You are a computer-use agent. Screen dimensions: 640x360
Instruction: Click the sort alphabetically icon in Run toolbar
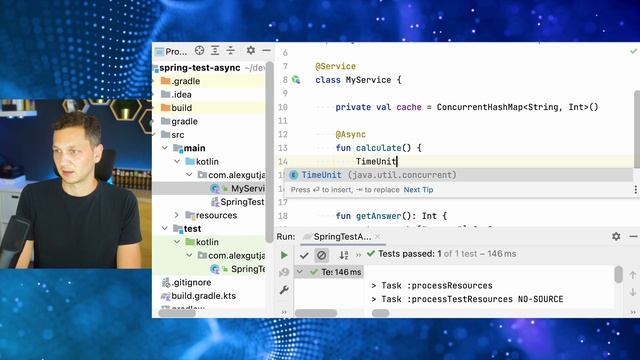344,256
